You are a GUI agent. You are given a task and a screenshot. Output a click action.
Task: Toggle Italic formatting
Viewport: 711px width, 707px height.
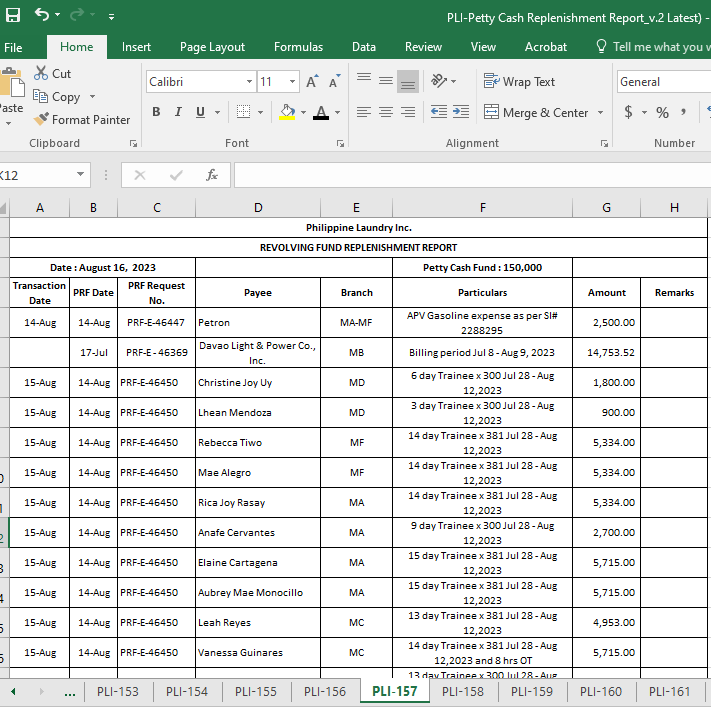(178, 112)
